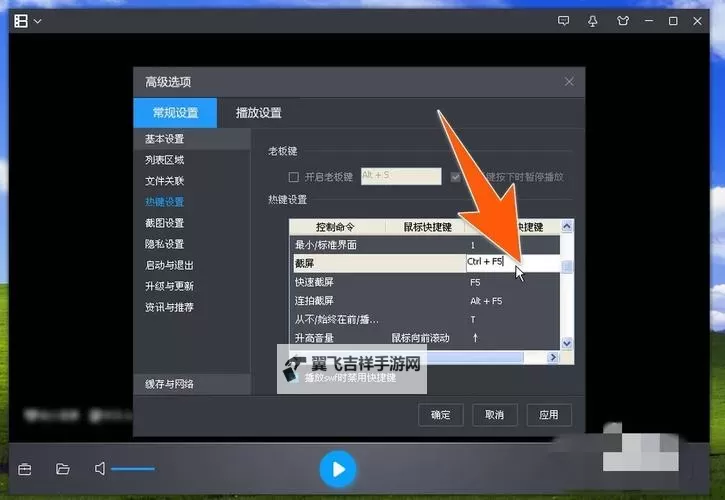Viewport: 725px width, 500px height.
Task: Select the 快速截屏 row
Action: click(x=424, y=282)
